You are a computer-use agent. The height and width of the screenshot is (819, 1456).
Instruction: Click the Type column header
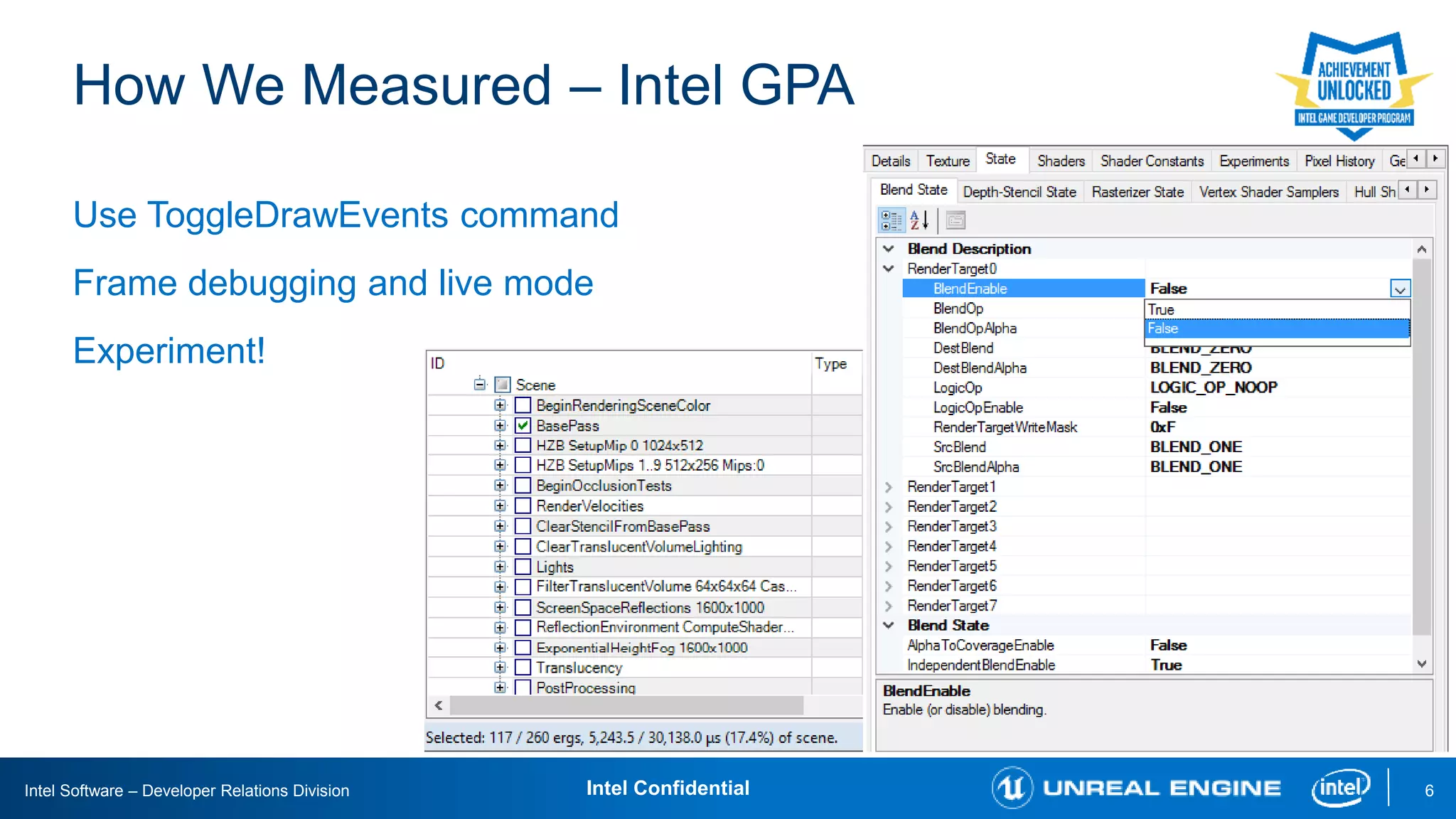pyautogui.click(x=837, y=363)
